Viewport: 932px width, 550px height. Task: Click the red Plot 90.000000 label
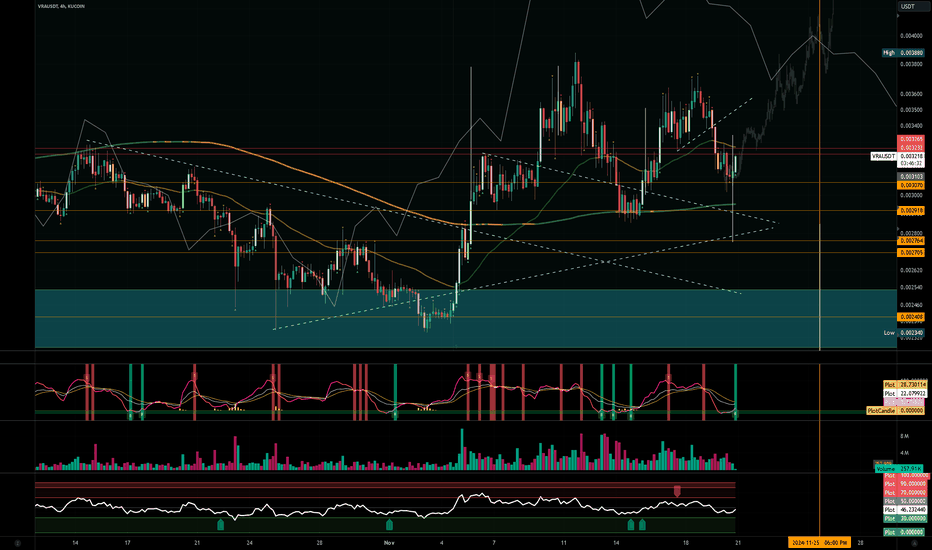click(x=905, y=484)
